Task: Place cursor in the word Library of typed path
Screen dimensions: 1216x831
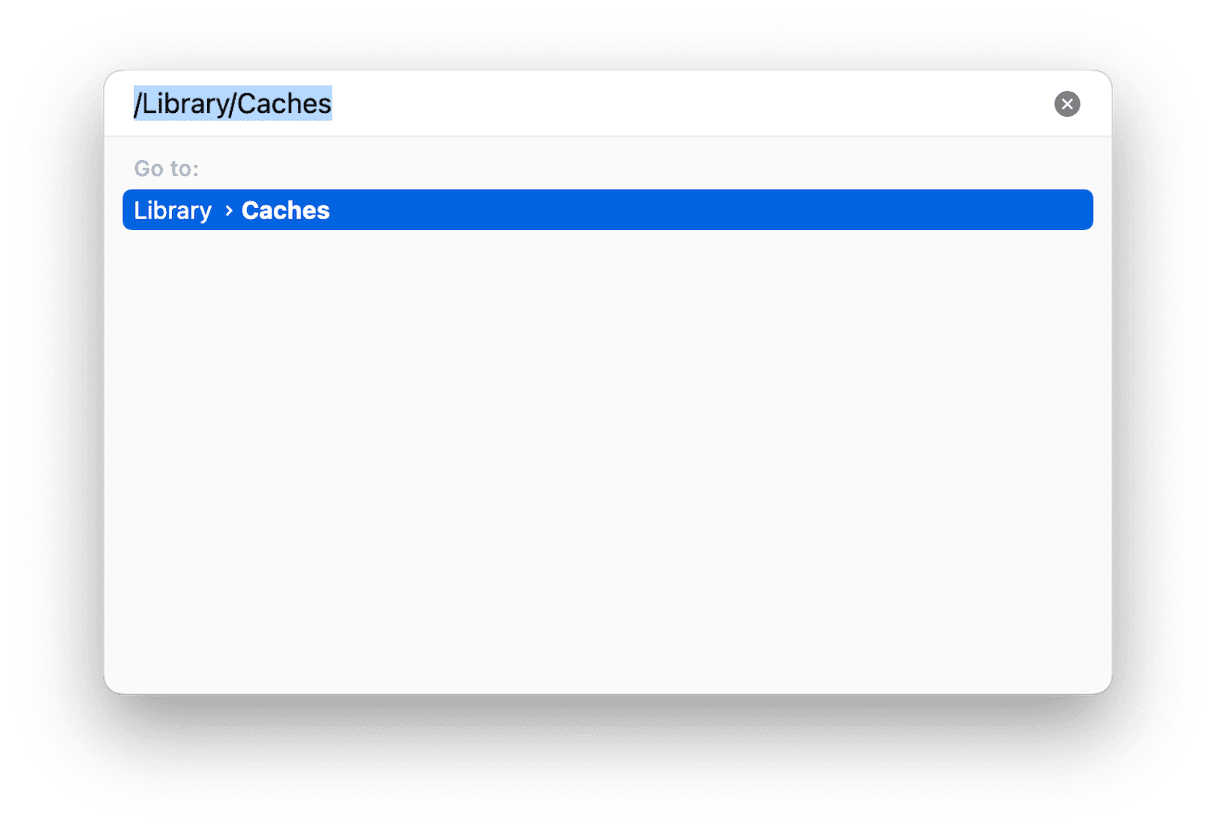Action: click(185, 104)
